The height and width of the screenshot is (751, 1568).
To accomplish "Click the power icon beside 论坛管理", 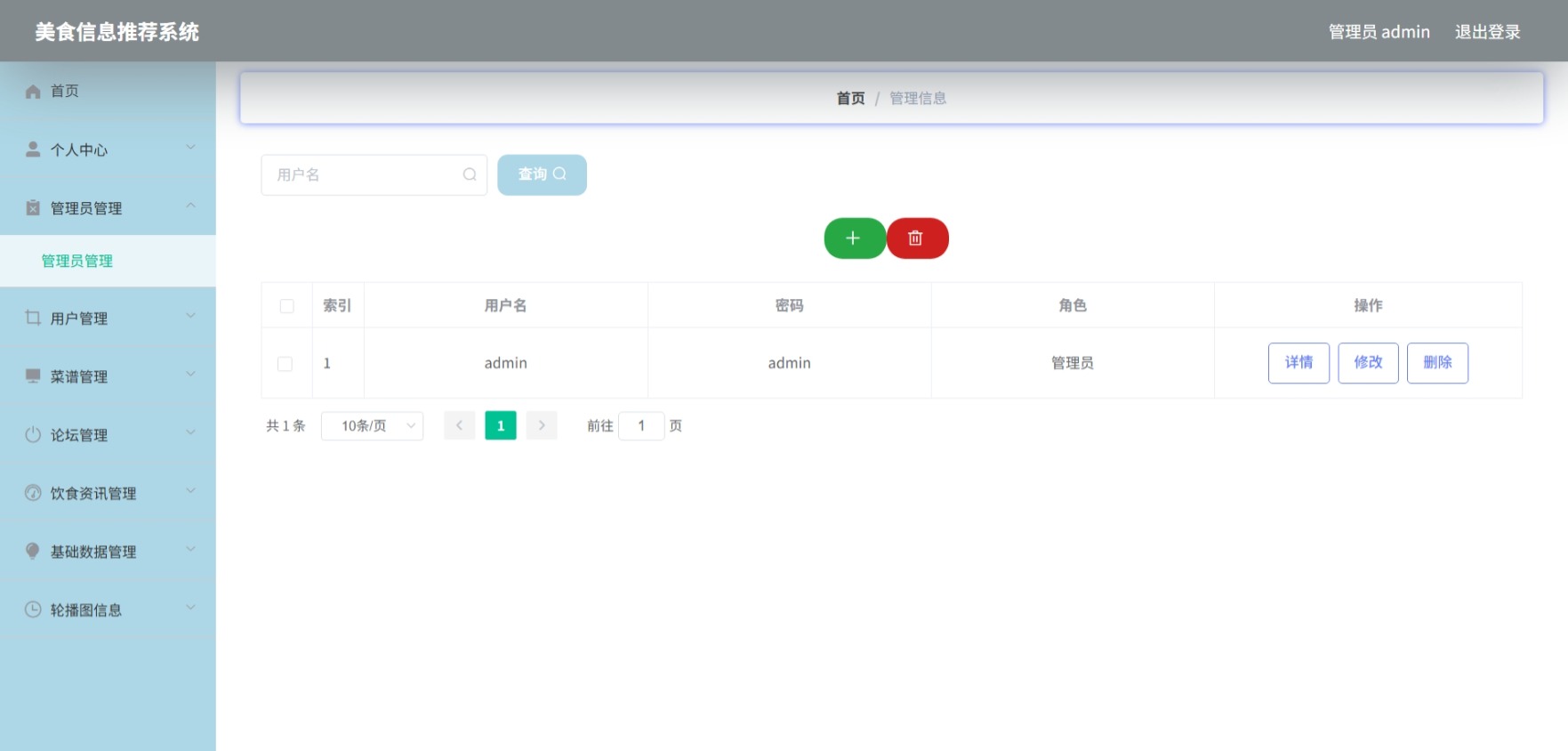I will [x=33, y=434].
